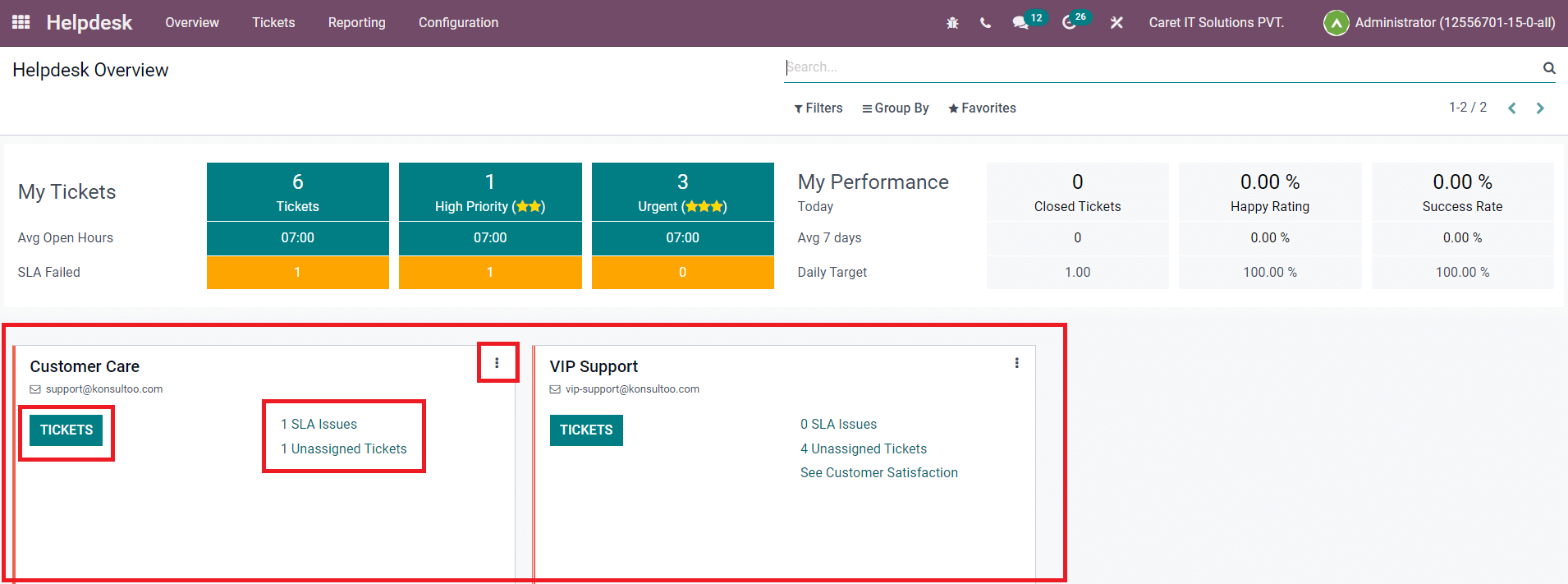Open the apps grid menu icon
Screen dimensions: 1568x584
click(x=21, y=22)
